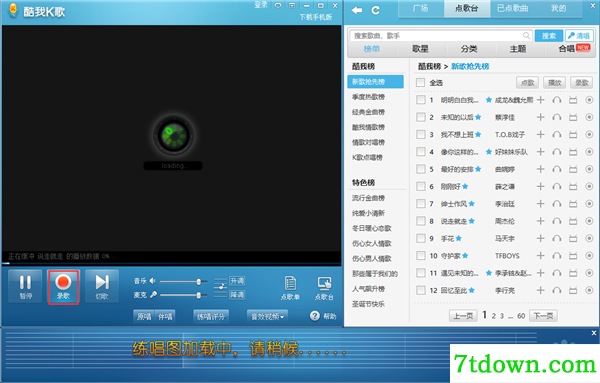The width and height of the screenshot is (600, 383).
Task: Click the blue star next to 刚刚好
Action: pyautogui.click(x=465, y=186)
